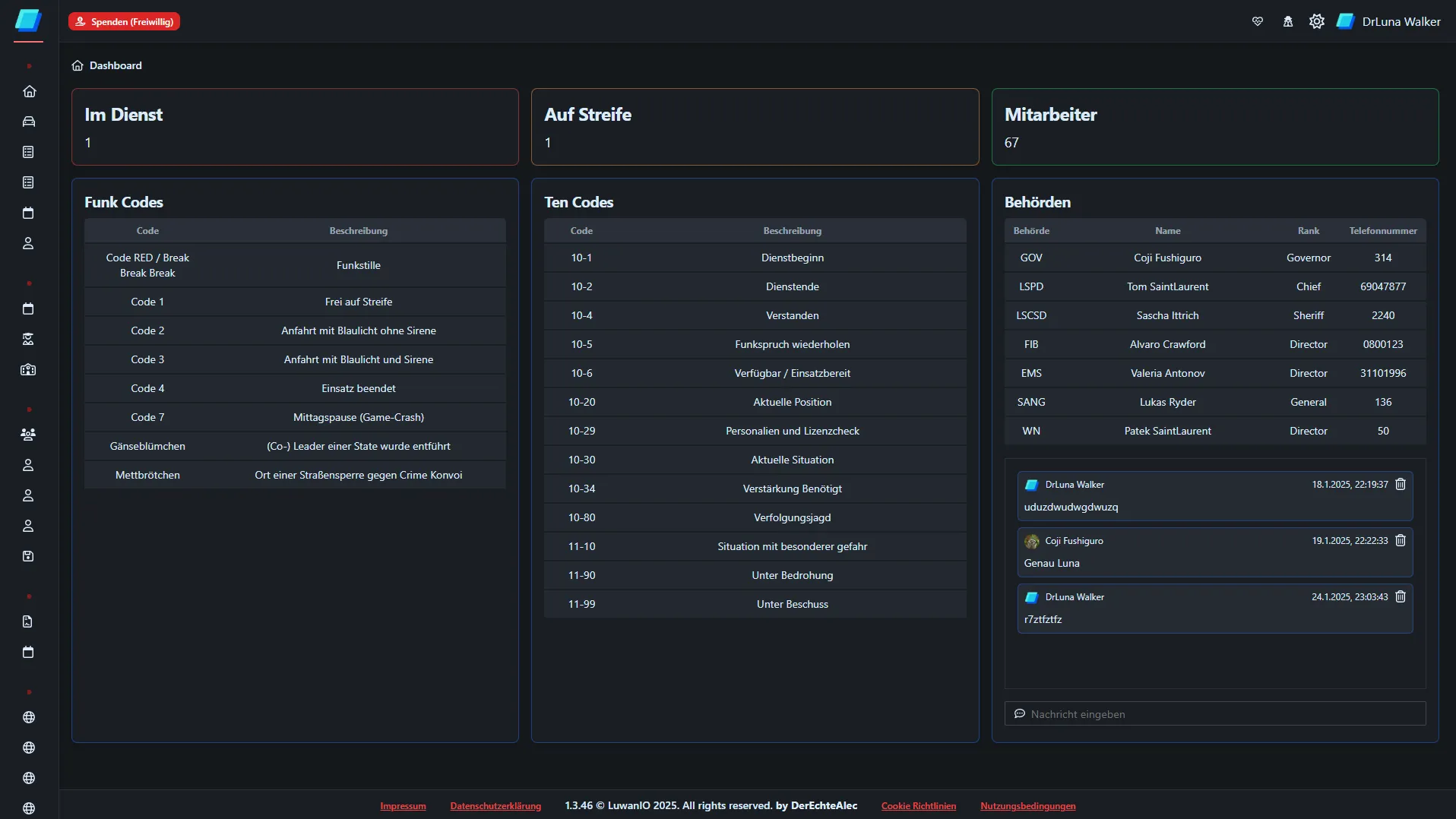Click the home icon in the left sidebar
The image size is (1456, 819).
pyautogui.click(x=29, y=91)
